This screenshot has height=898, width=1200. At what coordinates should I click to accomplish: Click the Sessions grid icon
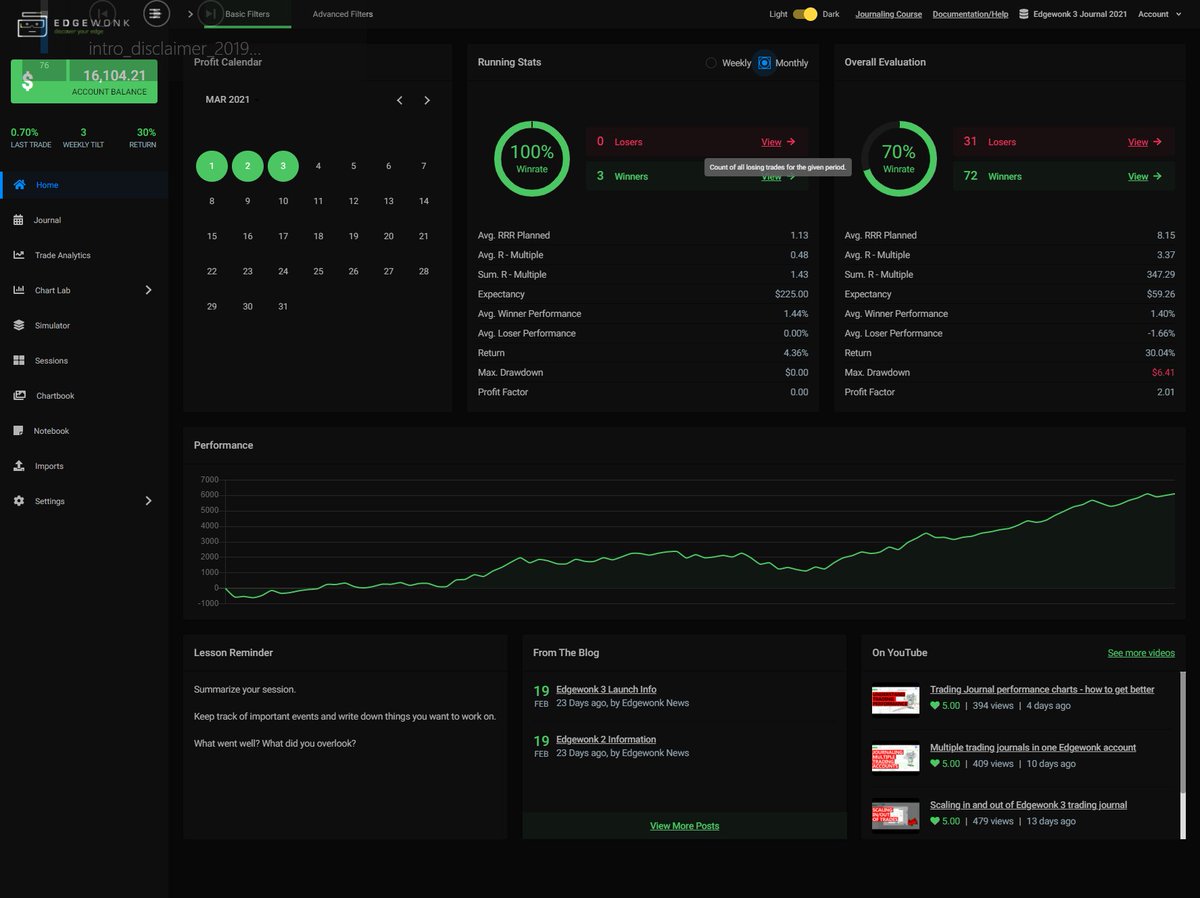coord(19,361)
